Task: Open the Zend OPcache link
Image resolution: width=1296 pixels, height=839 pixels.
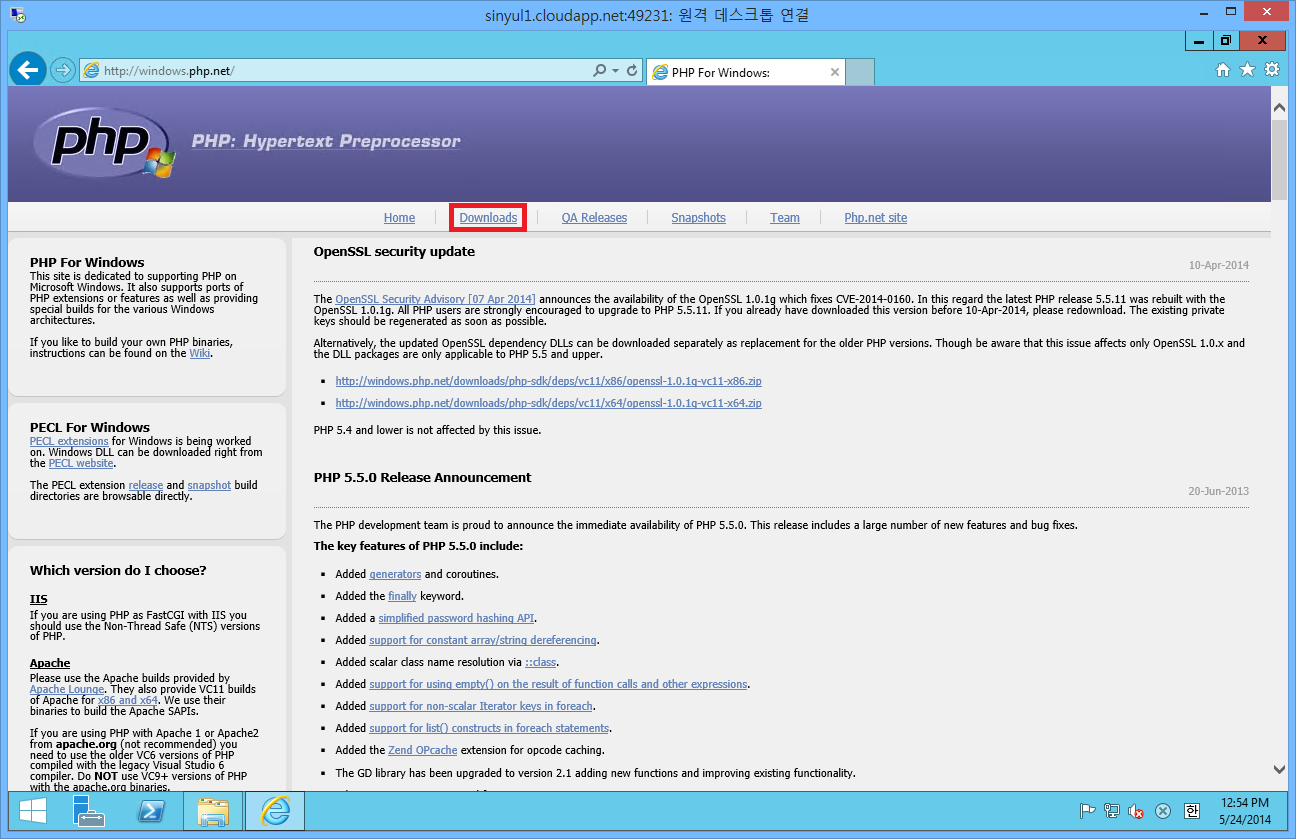Action: tap(423, 750)
